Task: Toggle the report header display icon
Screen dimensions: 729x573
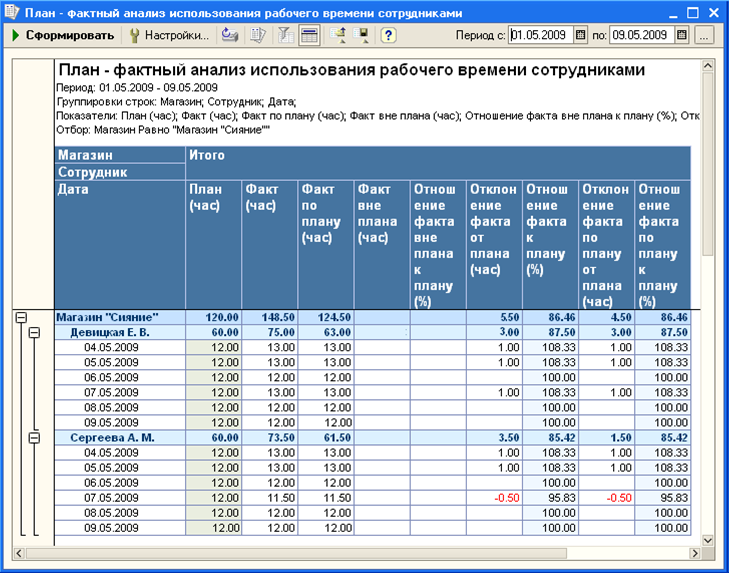Action: (x=309, y=35)
